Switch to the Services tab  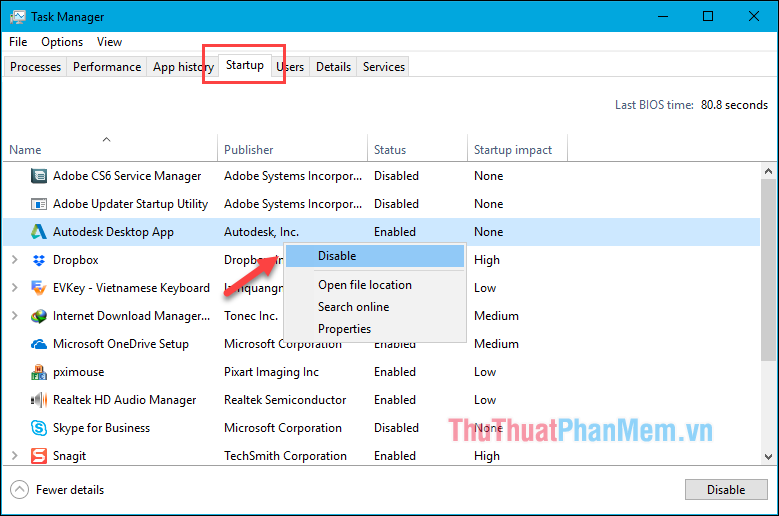pos(384,67)
